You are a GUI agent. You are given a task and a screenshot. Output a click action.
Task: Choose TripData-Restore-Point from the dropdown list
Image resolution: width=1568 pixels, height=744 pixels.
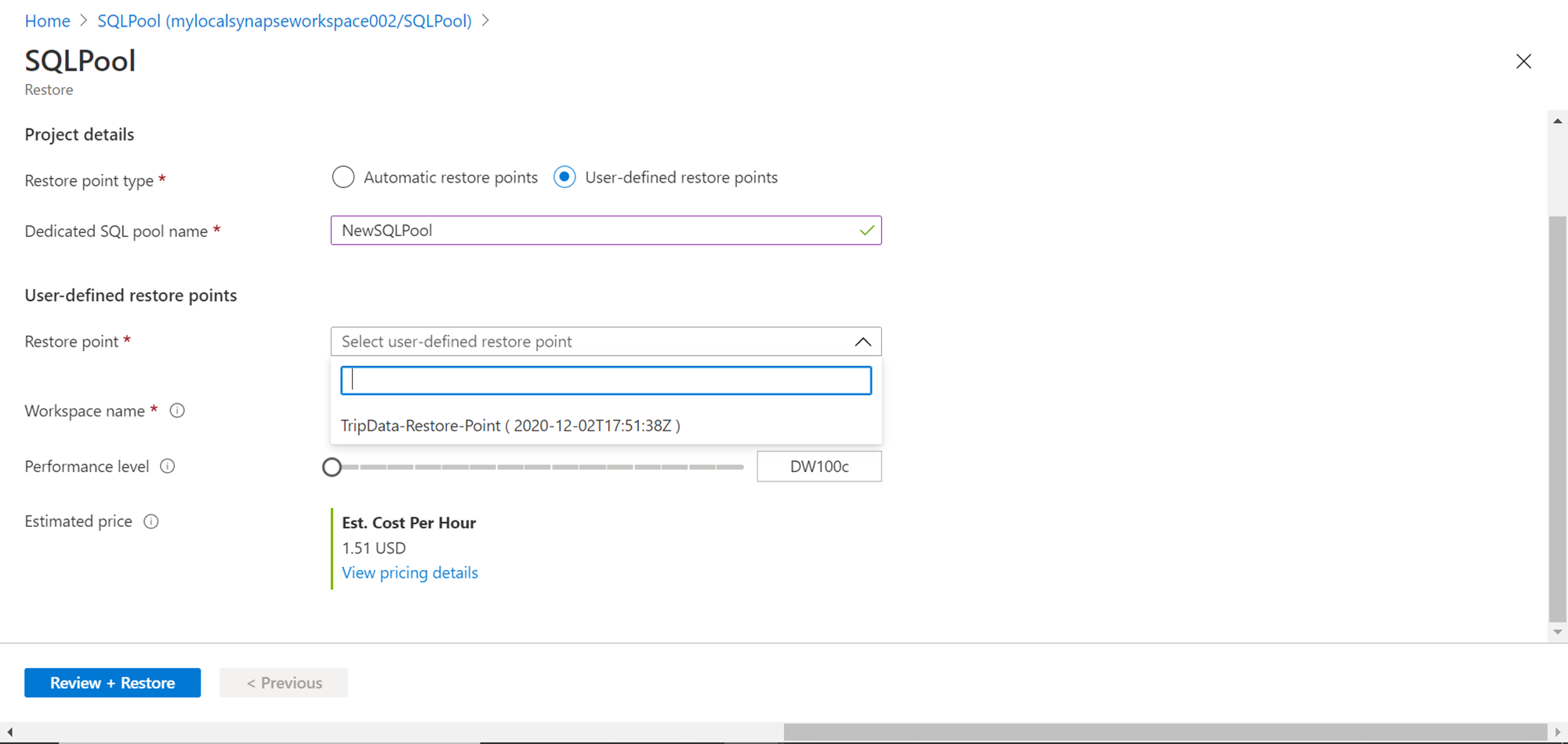coord(510,426)
